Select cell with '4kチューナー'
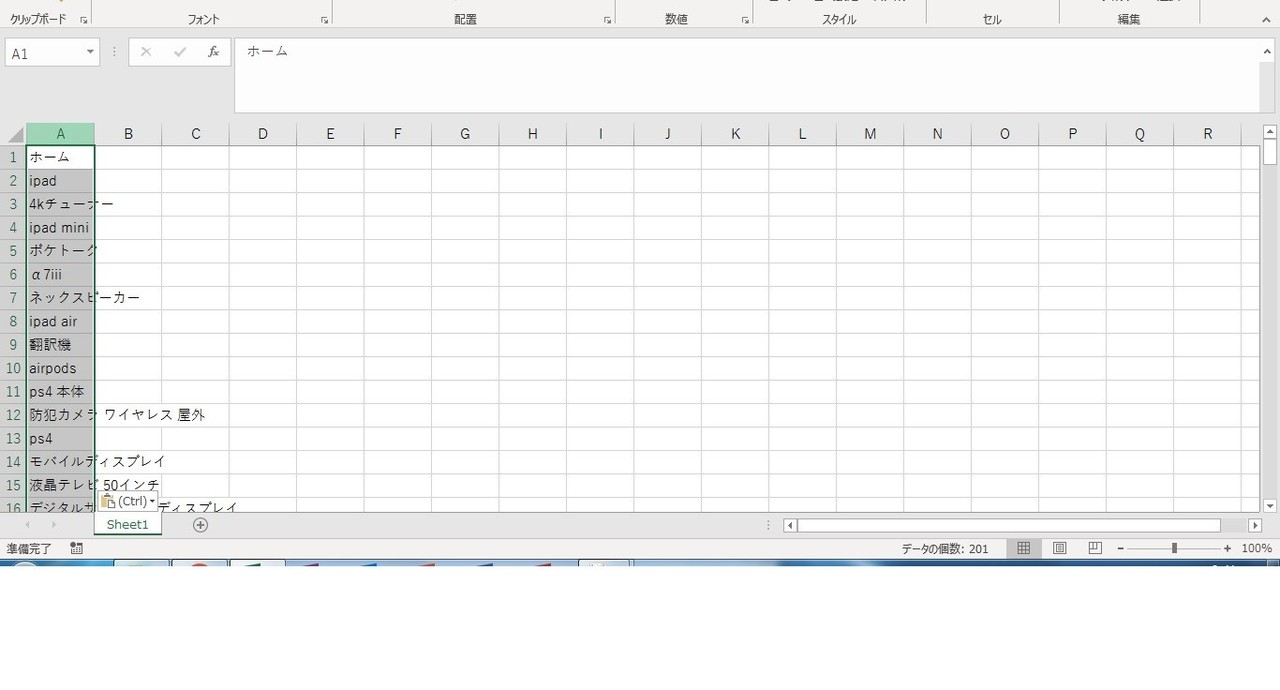This screenshot has height=690, width=1280. click(60, 204)
